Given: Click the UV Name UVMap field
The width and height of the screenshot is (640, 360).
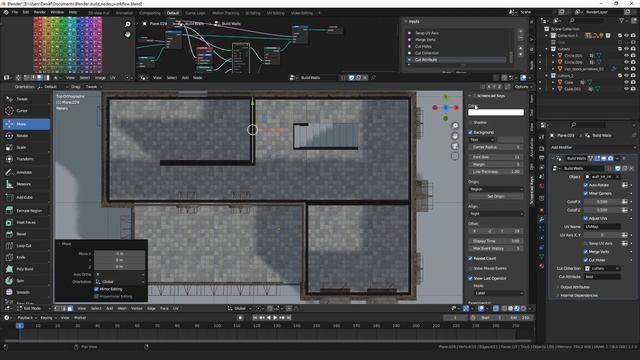Looking at the screenshot, I should [x=602, y=227].
